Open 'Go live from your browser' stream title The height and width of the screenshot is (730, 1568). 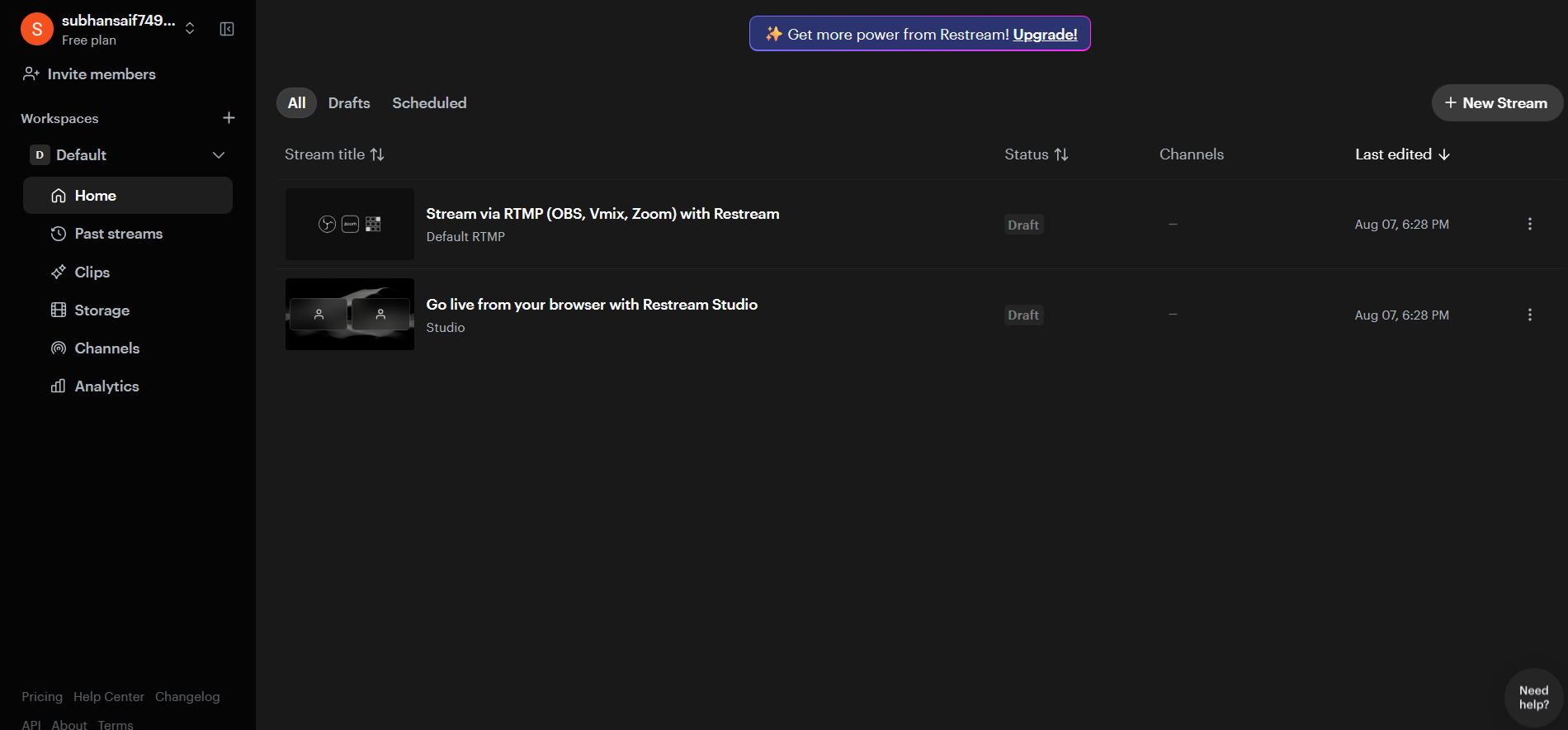(x=592, y=305)
